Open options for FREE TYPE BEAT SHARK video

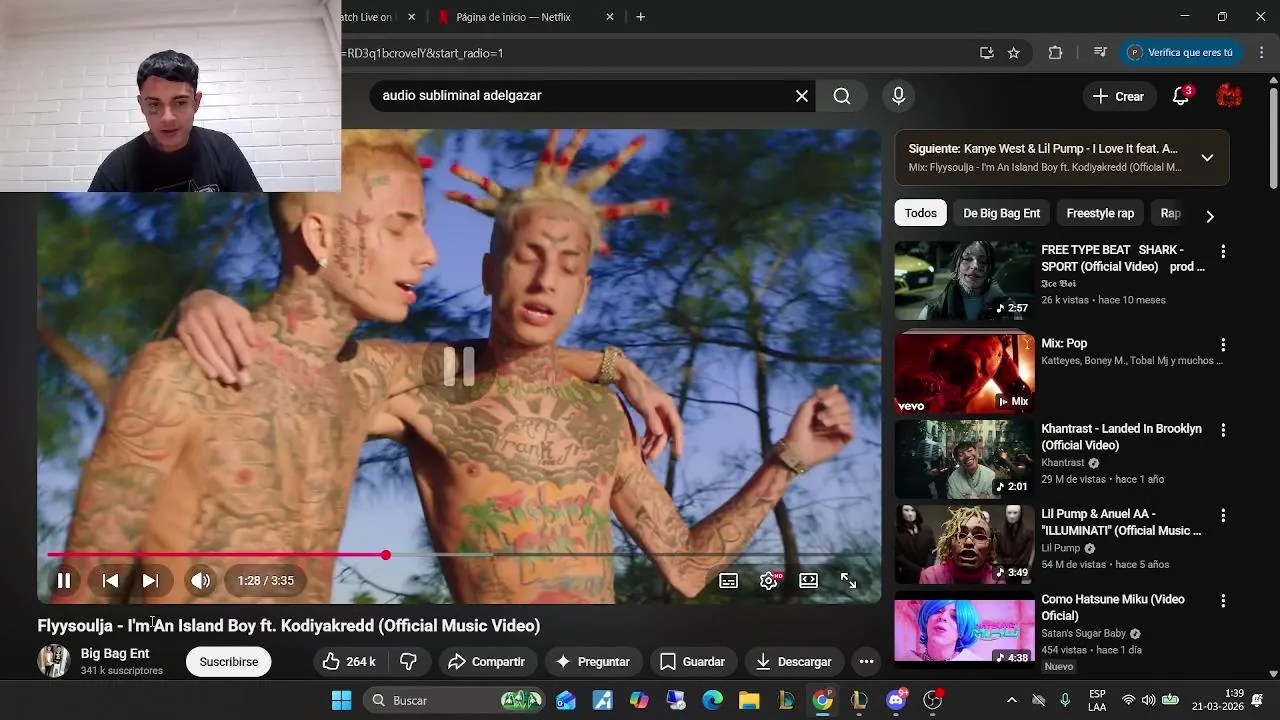coord(1223,252)
